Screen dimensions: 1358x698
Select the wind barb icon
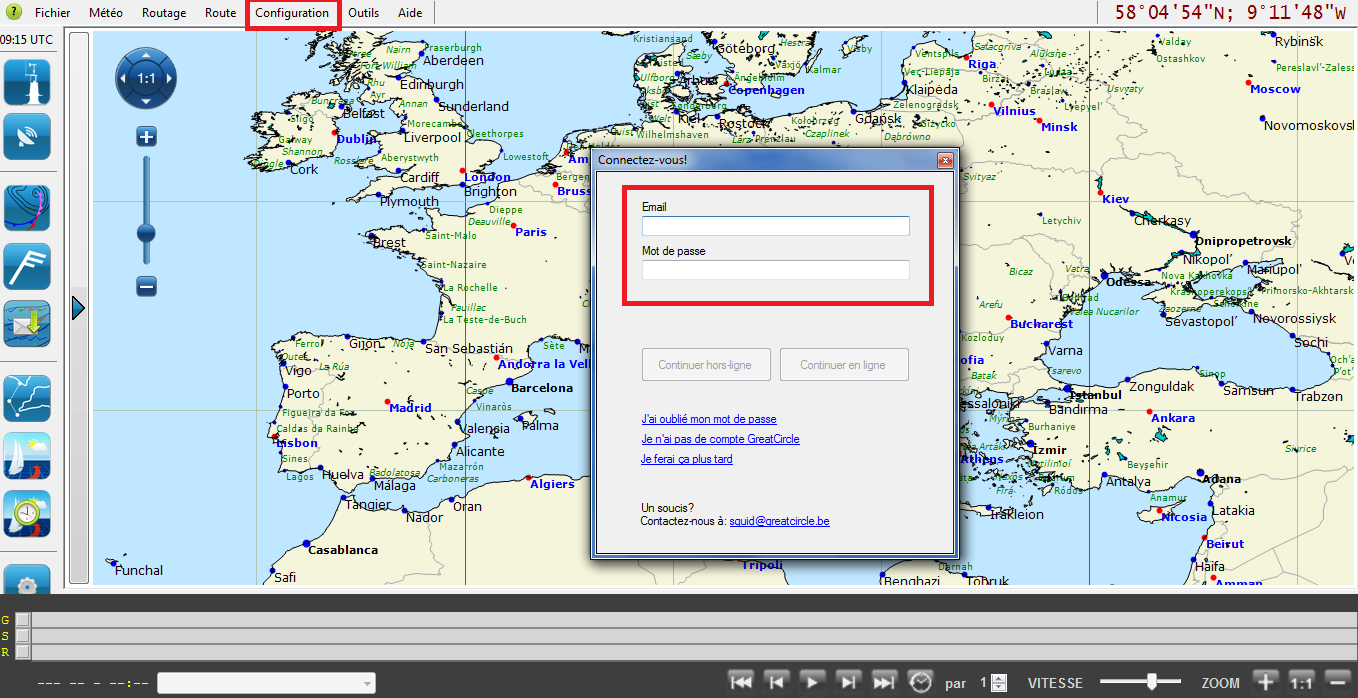pos(27,267)
